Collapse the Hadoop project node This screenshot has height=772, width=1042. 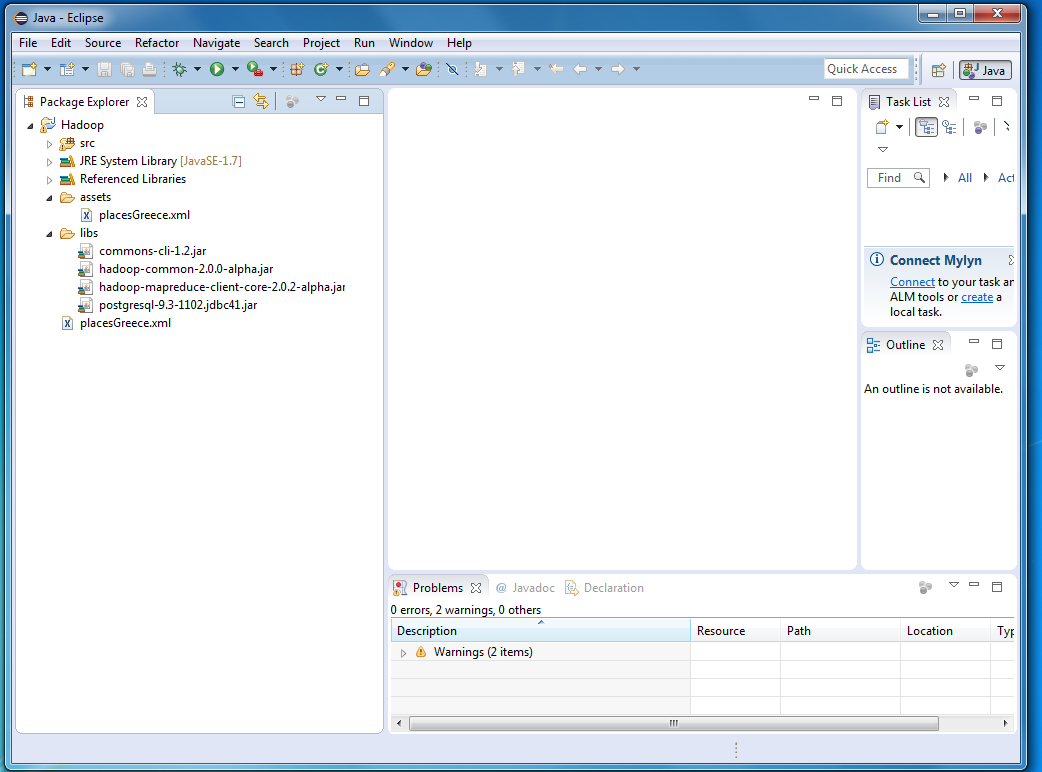click(x=31, y=126)
